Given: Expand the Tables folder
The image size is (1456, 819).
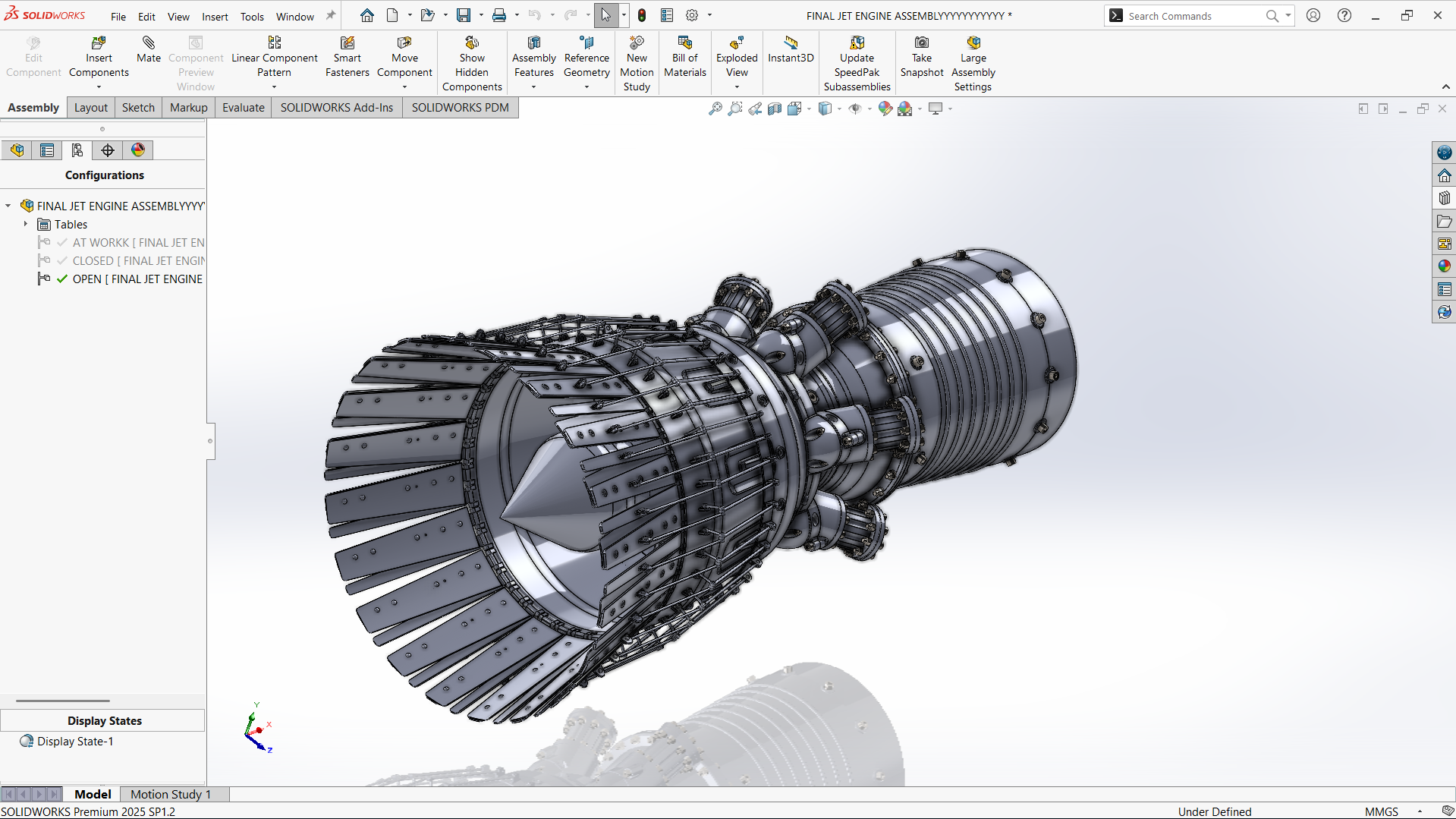Looking at the screenshot, I should click(x=26, y=225).
